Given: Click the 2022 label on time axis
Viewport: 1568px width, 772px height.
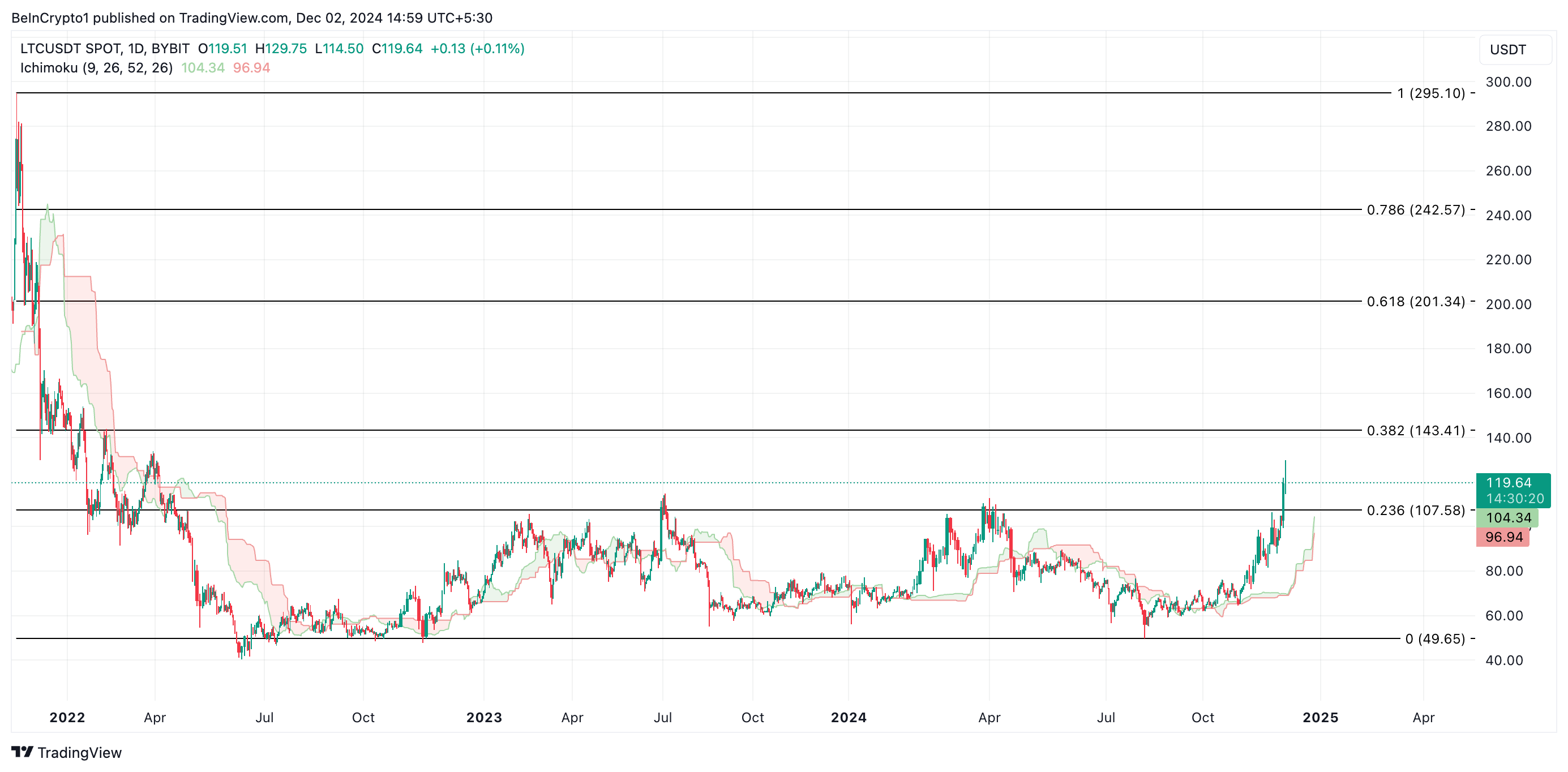Looking at the screenshot, I should coord(67,717).
